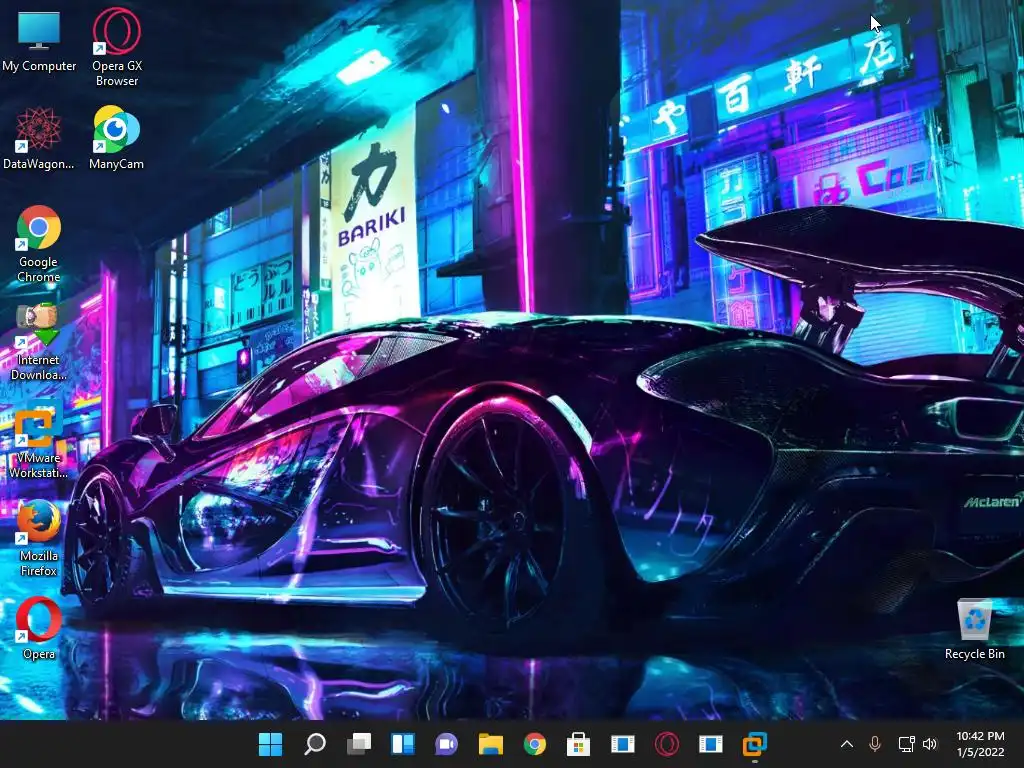Click Opera GX icon in the taskbar
The height and width of the screenshot is (768, 1024).
[667, 744]
